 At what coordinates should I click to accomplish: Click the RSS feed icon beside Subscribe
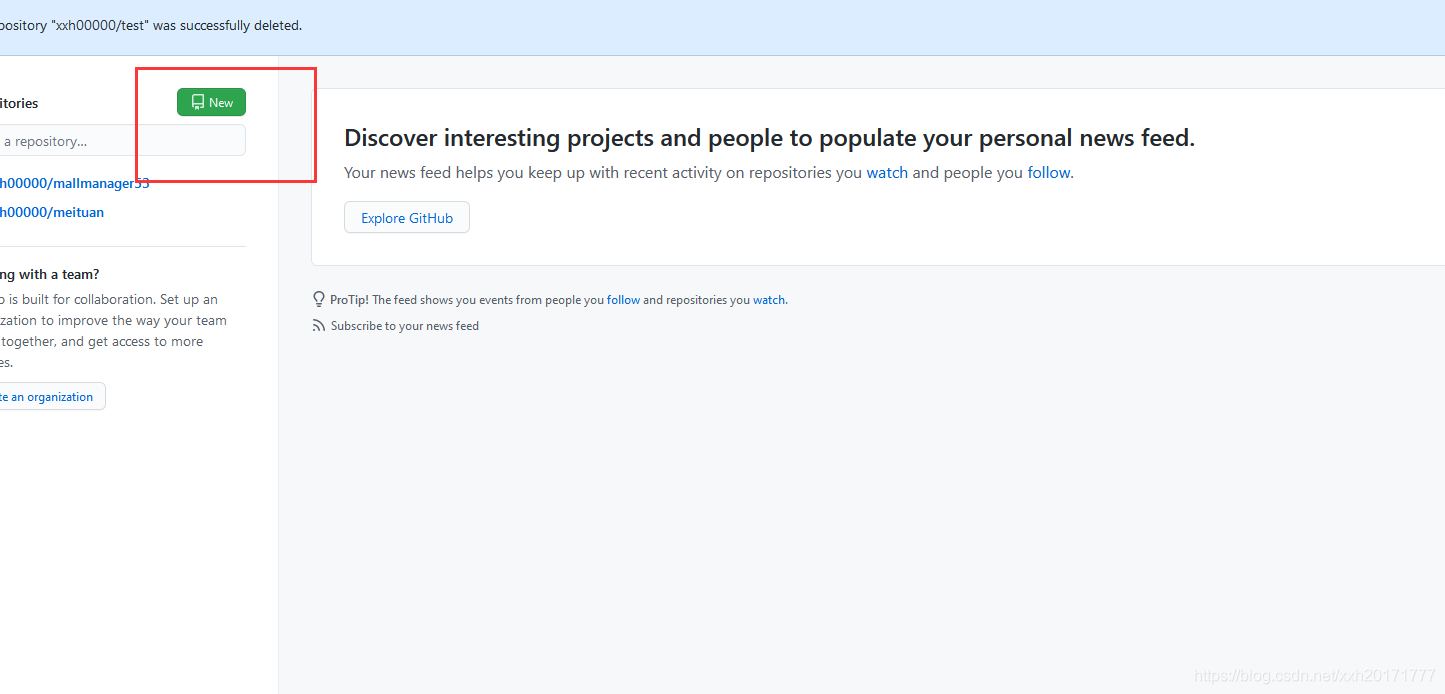click(319, 326)
